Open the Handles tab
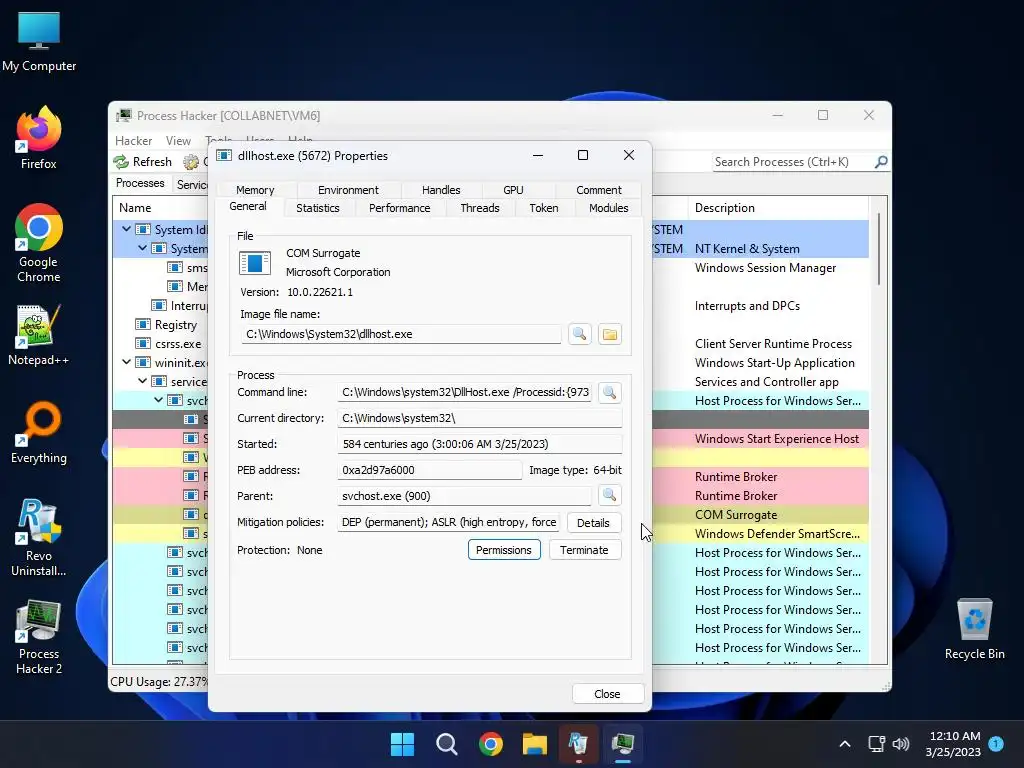Image resolution: width=1024 pixels, height=768 pixels. click(441, 190)
